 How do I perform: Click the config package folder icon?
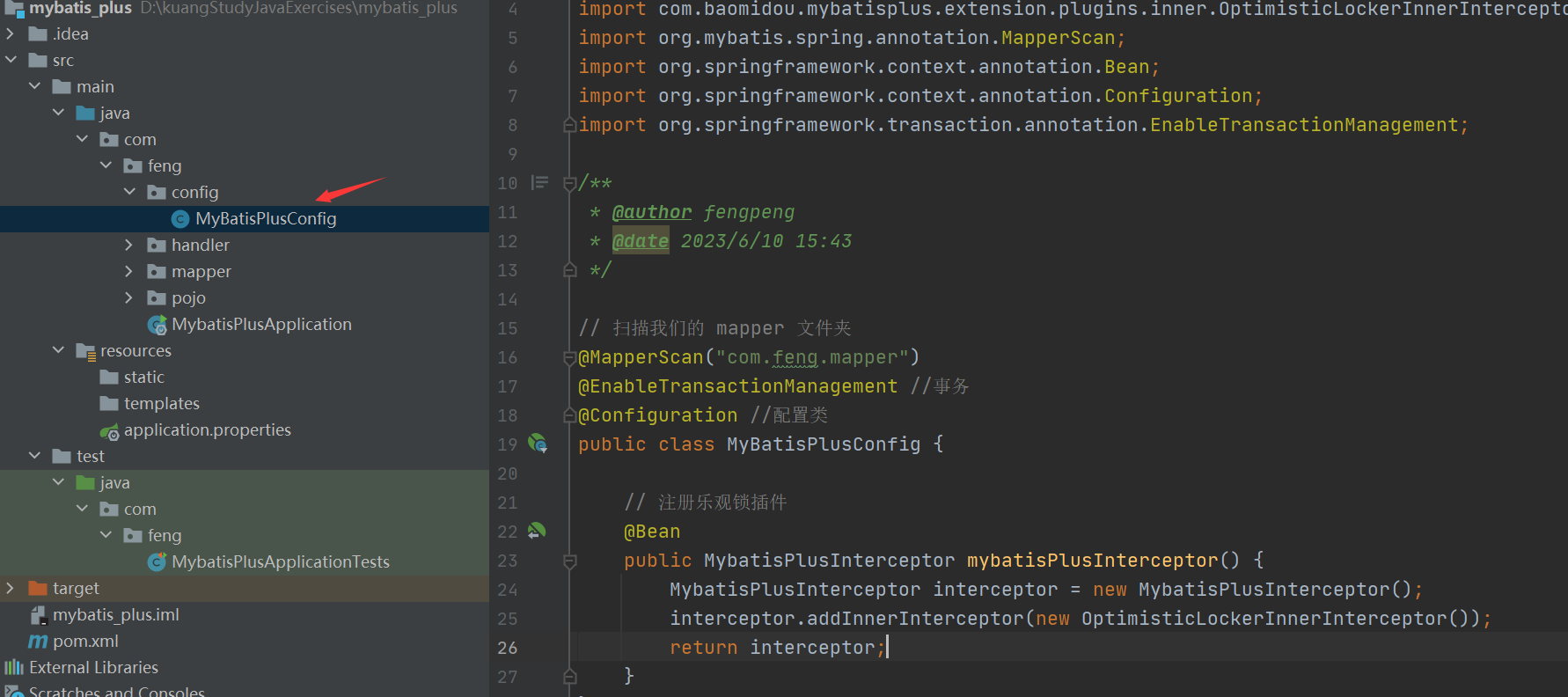157,193
